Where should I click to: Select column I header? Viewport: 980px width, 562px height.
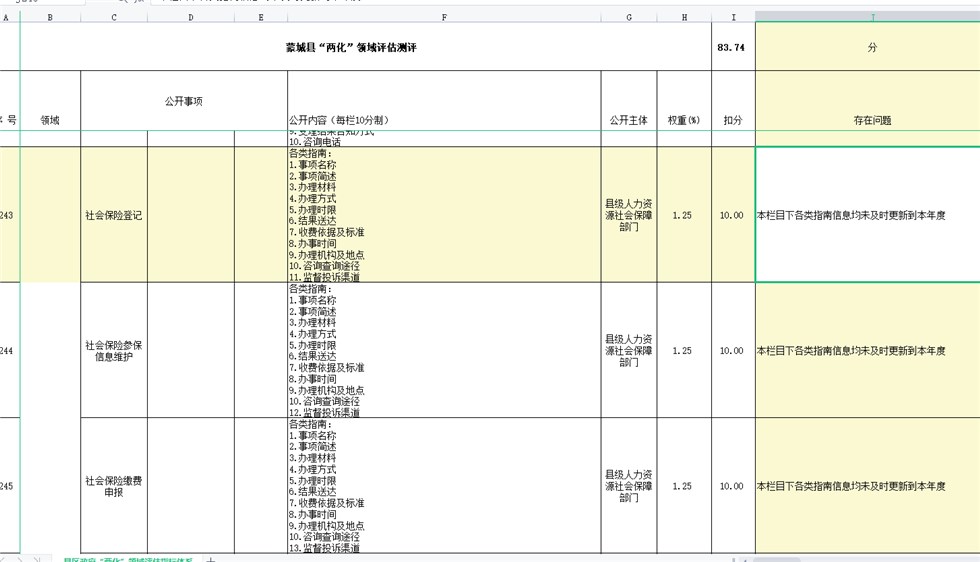(733, 17)
